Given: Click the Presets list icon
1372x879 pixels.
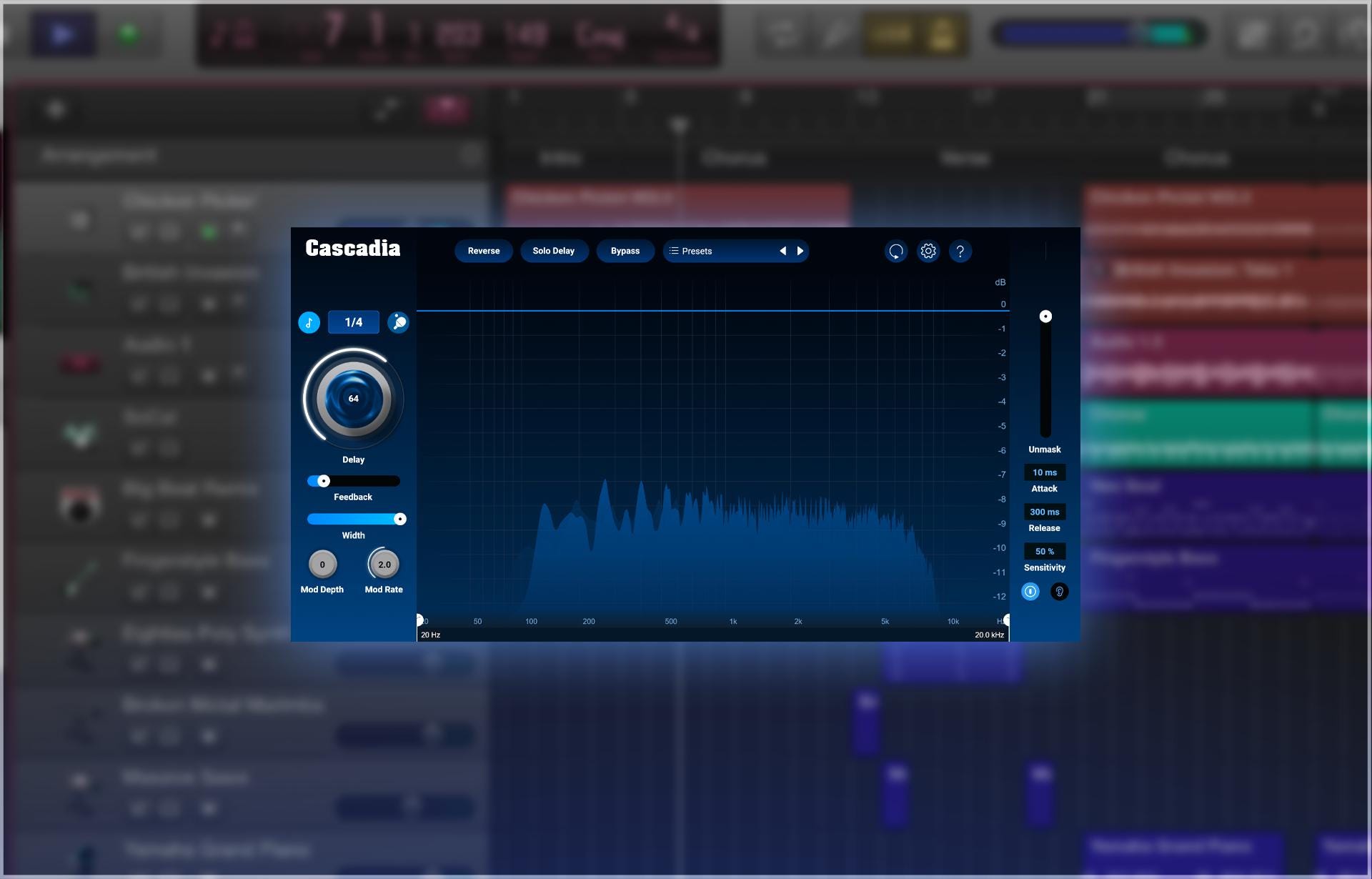Looking at the screenshot, I should pos(674,251).
